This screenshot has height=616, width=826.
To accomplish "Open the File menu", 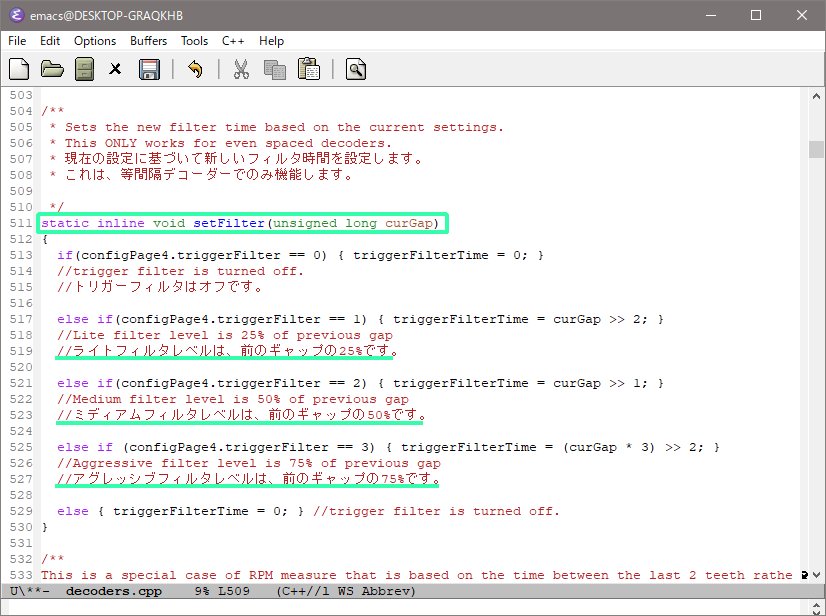I will coord(17,41).
